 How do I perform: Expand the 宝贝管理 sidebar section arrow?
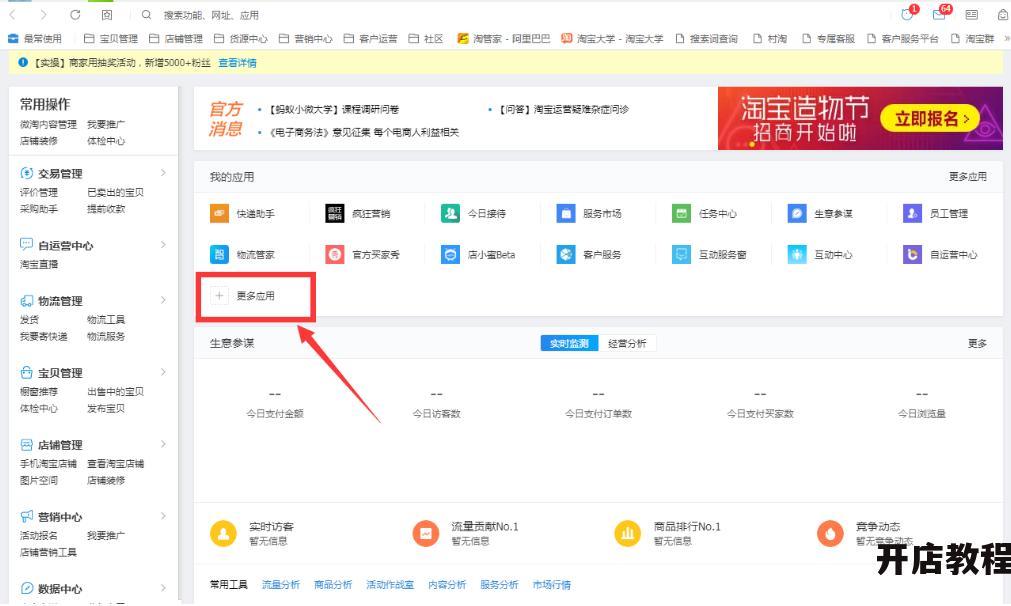pyautogui.click(x=163, y=372)
